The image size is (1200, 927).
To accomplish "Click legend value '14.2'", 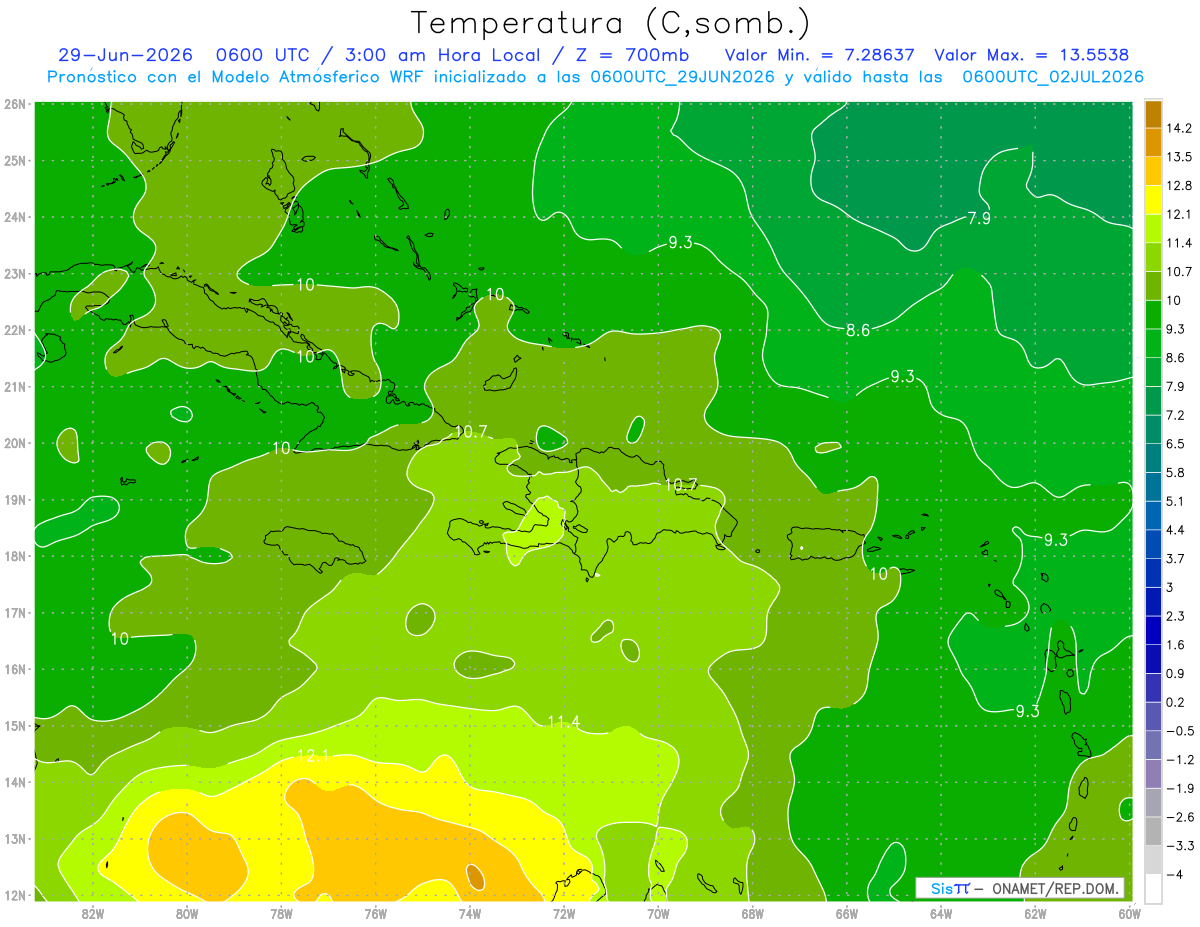I will (x=1178, y=128).
